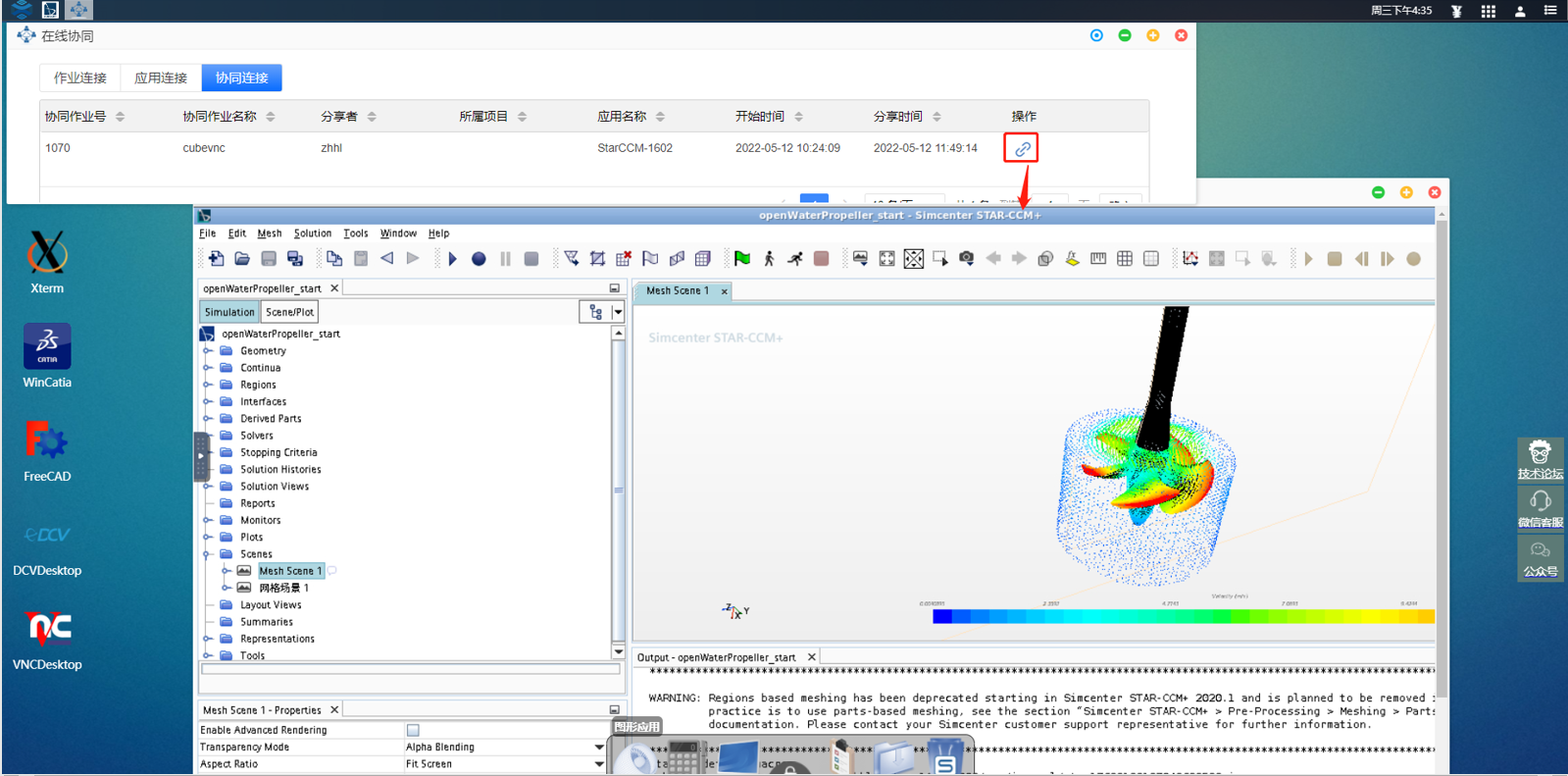Click the New Simulation toolbar icon
This screenshot has width=1568, height=776.
coord(216,259)
